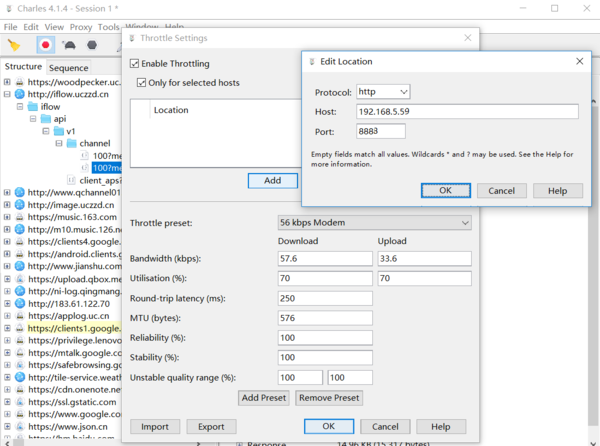Click the file icon beside client_aps
Screen dimensions: 600x446
[71, 180]
